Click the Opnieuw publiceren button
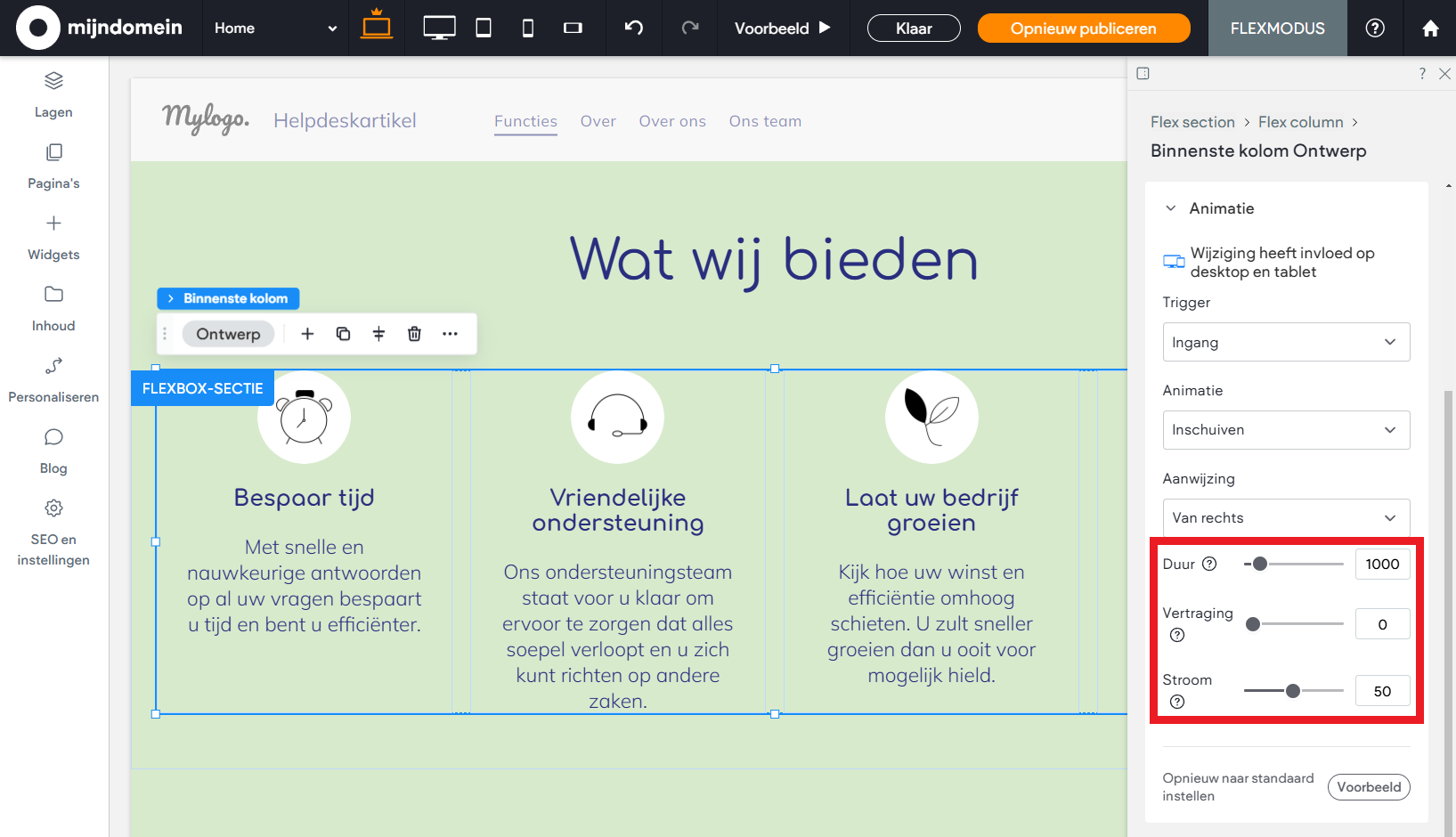Viewport: 1456px width, 837px height. pyautogui.click(x=1084, y=28)
